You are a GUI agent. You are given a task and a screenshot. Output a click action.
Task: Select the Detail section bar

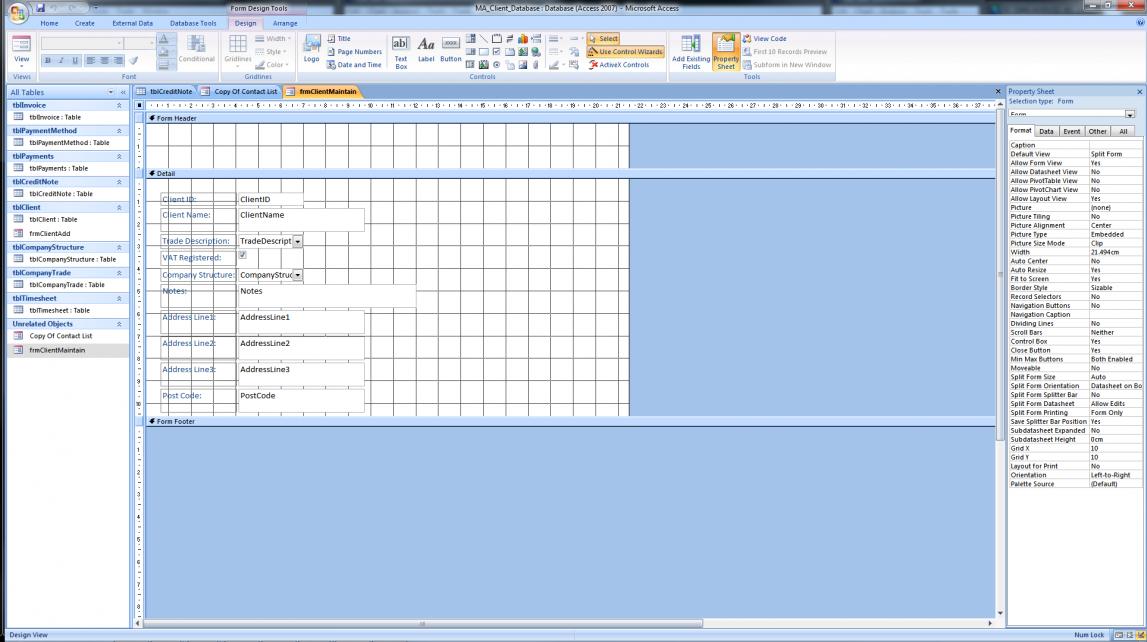coord(571,174)
